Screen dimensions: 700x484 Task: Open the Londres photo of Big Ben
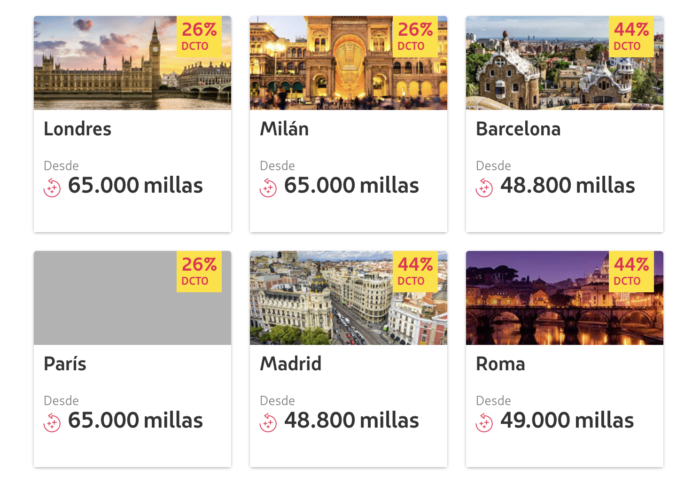click(x=133, y=63)
